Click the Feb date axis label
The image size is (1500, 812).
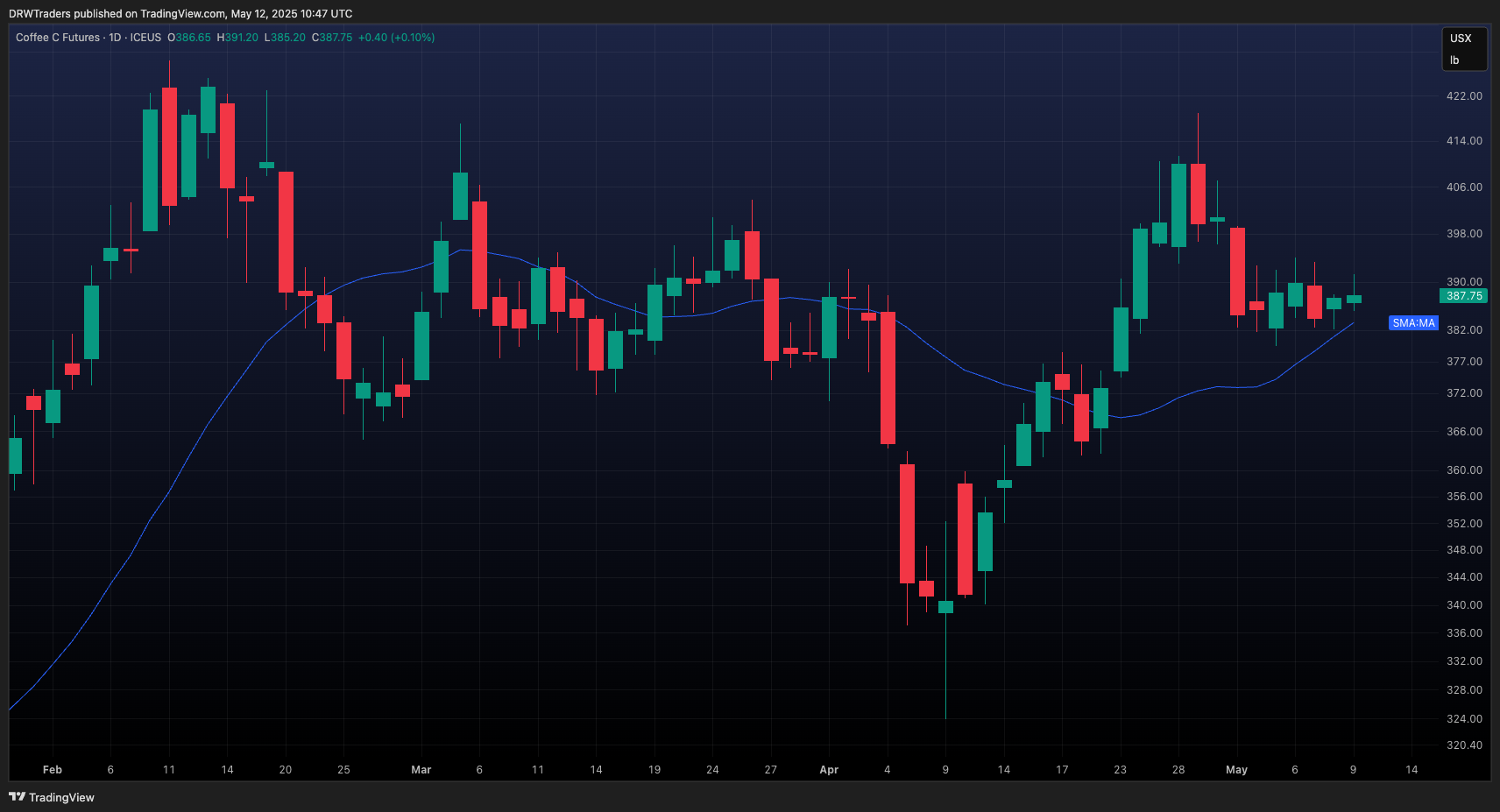53,770
